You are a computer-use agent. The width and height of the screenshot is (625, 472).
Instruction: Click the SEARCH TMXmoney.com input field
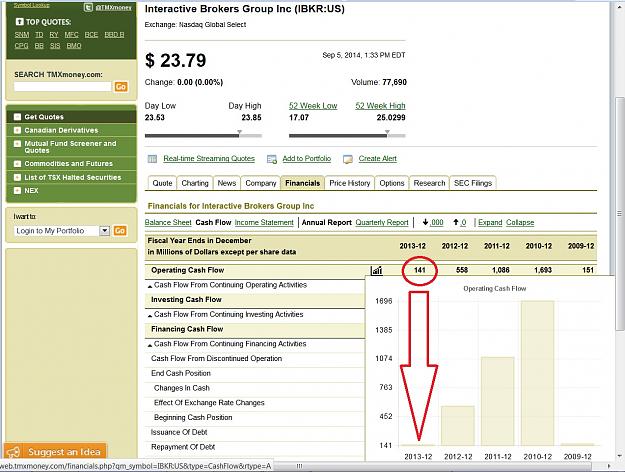63,87
